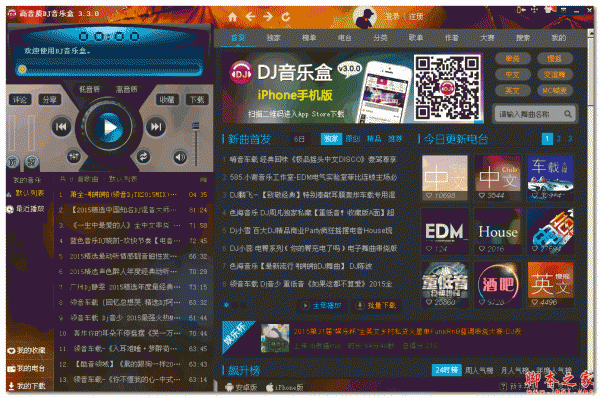Open the 首页 tab
Image resolution: width=600 pixels, height=398 pixels.
238,38
